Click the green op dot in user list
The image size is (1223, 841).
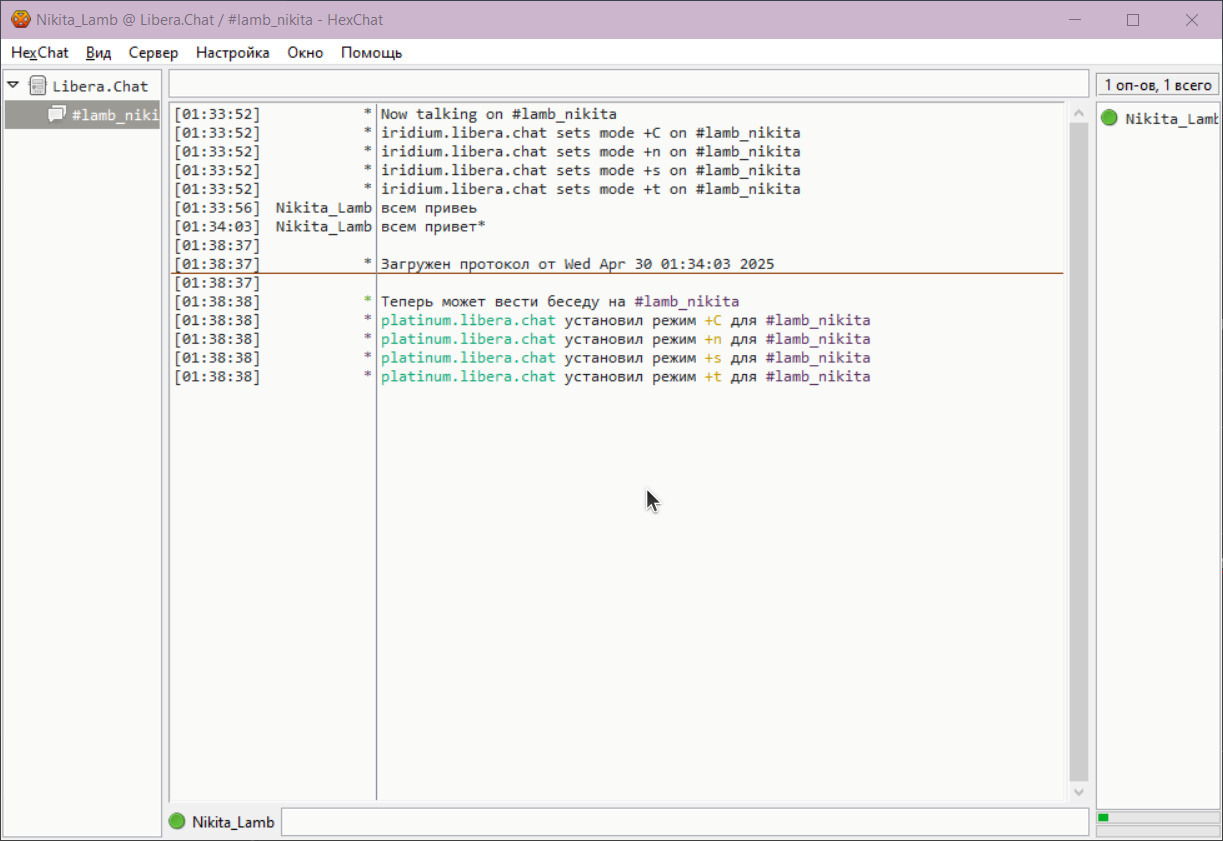[1109, 118]
